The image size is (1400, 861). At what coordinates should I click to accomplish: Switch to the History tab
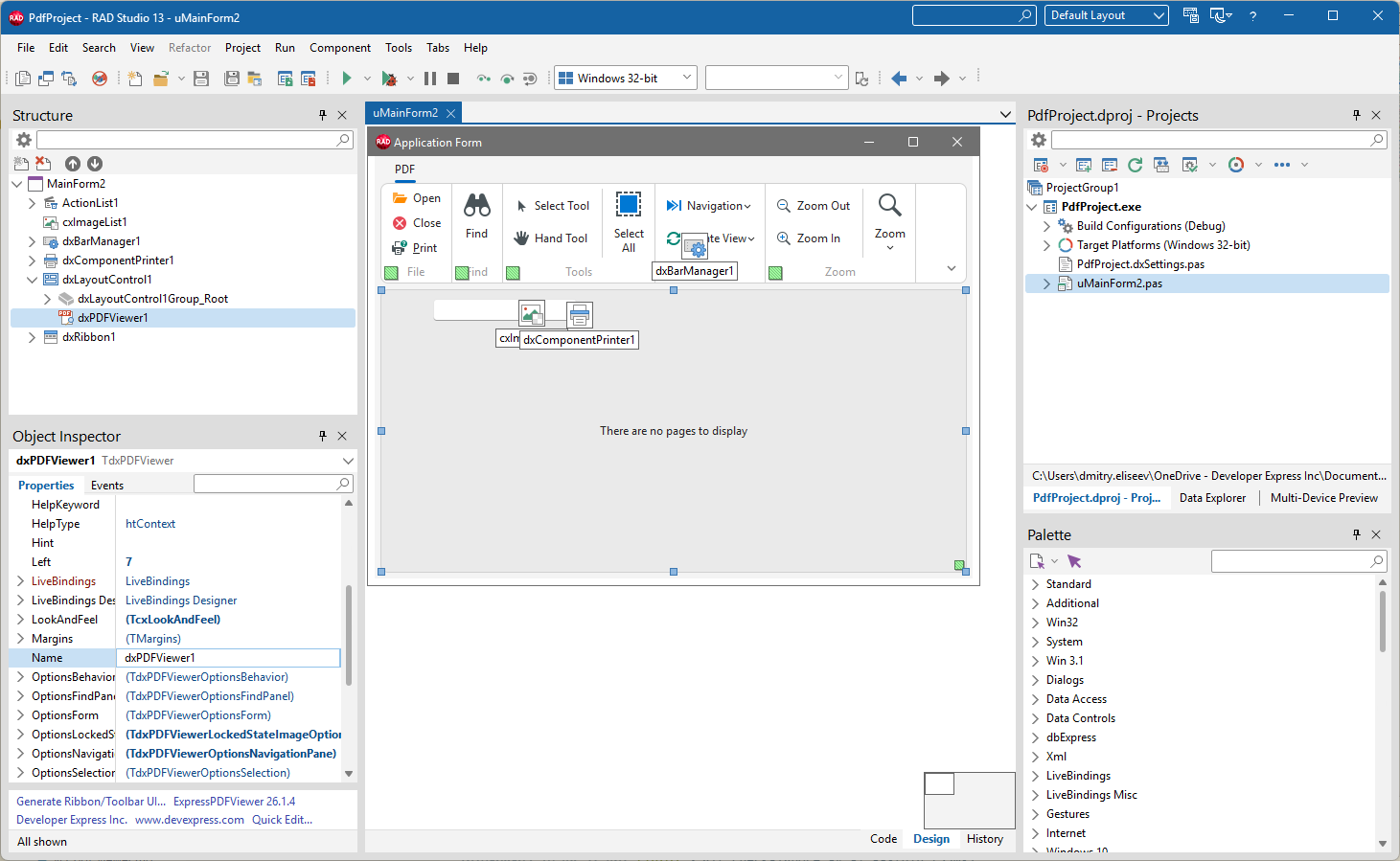point(985,839)
